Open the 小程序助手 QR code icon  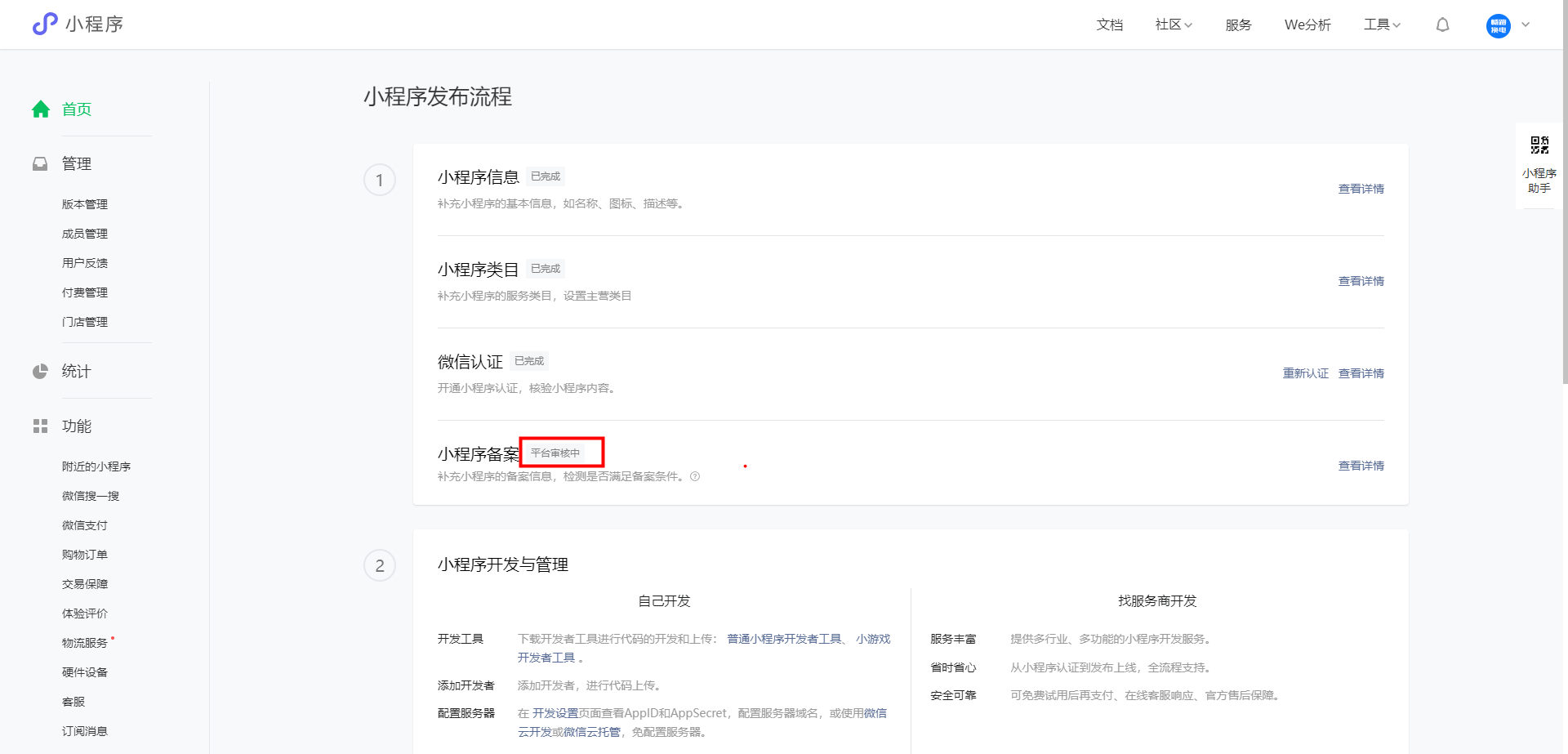(x=1539, y=145)
